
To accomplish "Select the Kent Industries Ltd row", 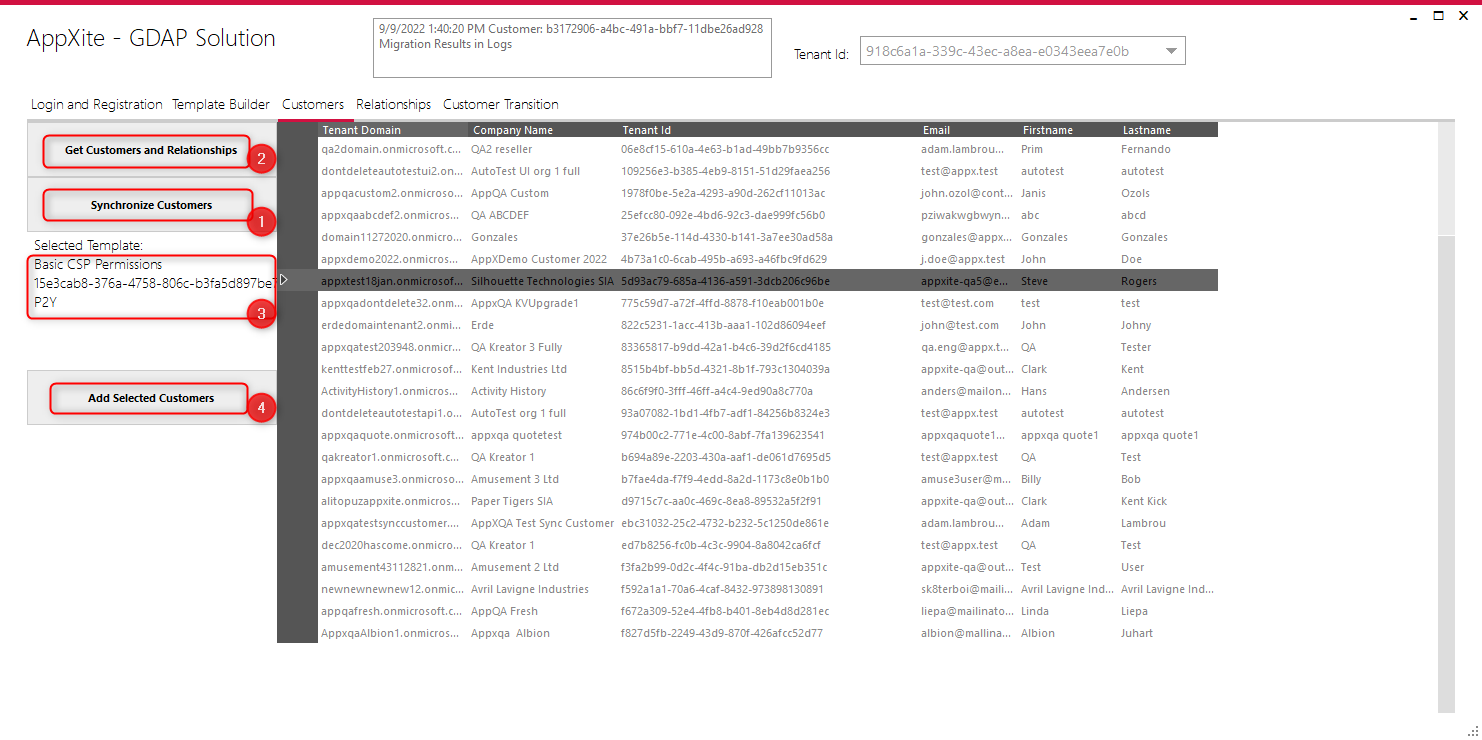I will (768, 369).
